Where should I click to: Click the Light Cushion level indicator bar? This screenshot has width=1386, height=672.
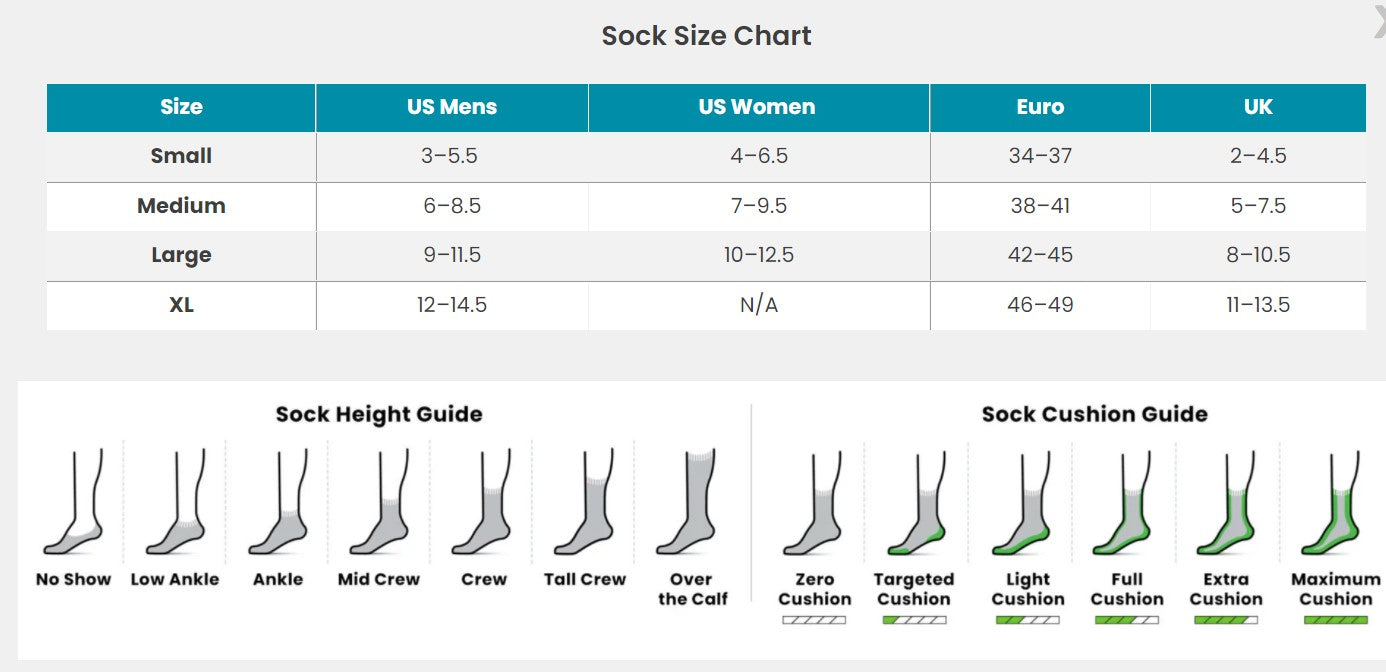click(x=1028, y=620)
